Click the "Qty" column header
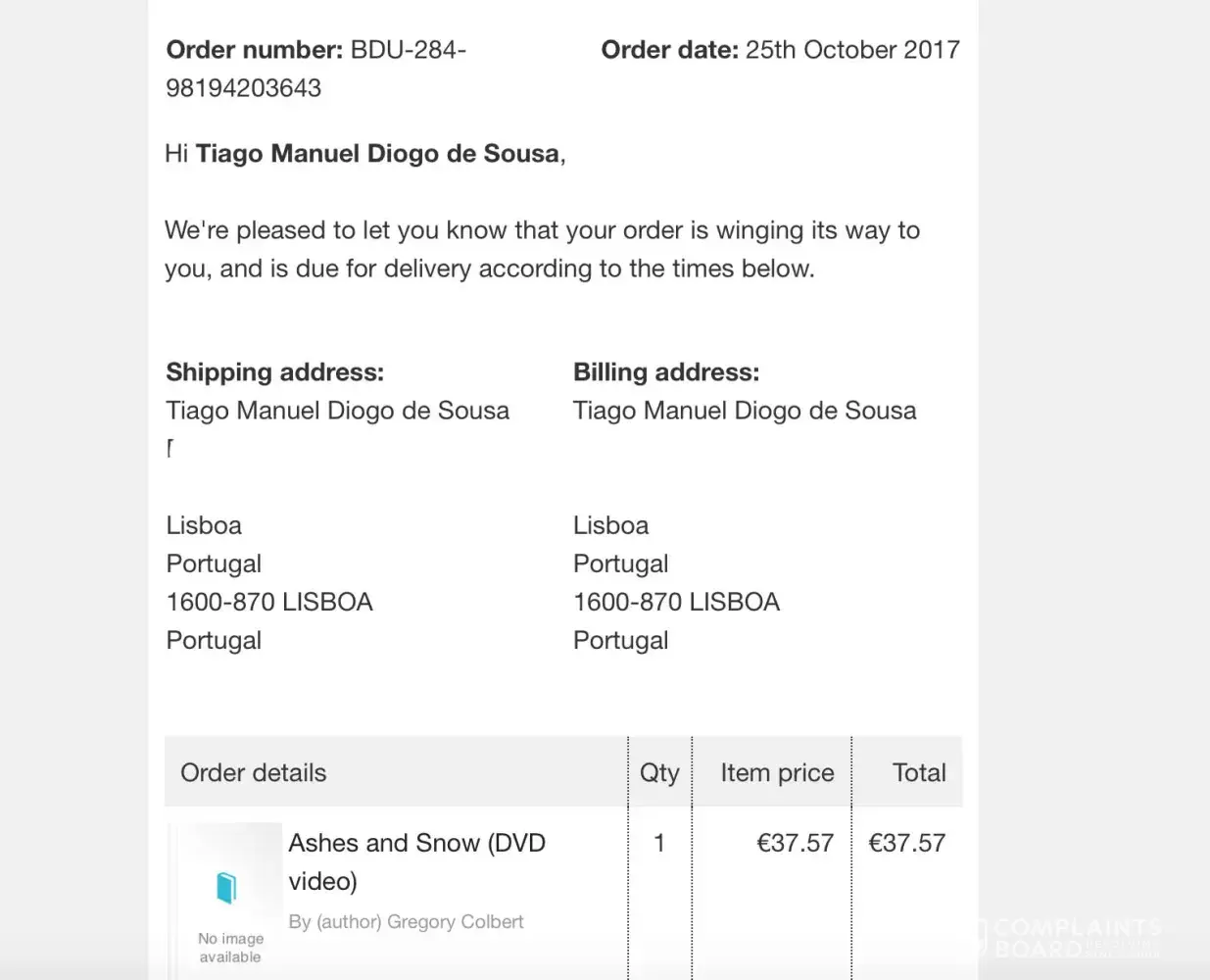Image resolution: width=1210 pixels, height=980 pixels. 659,773
